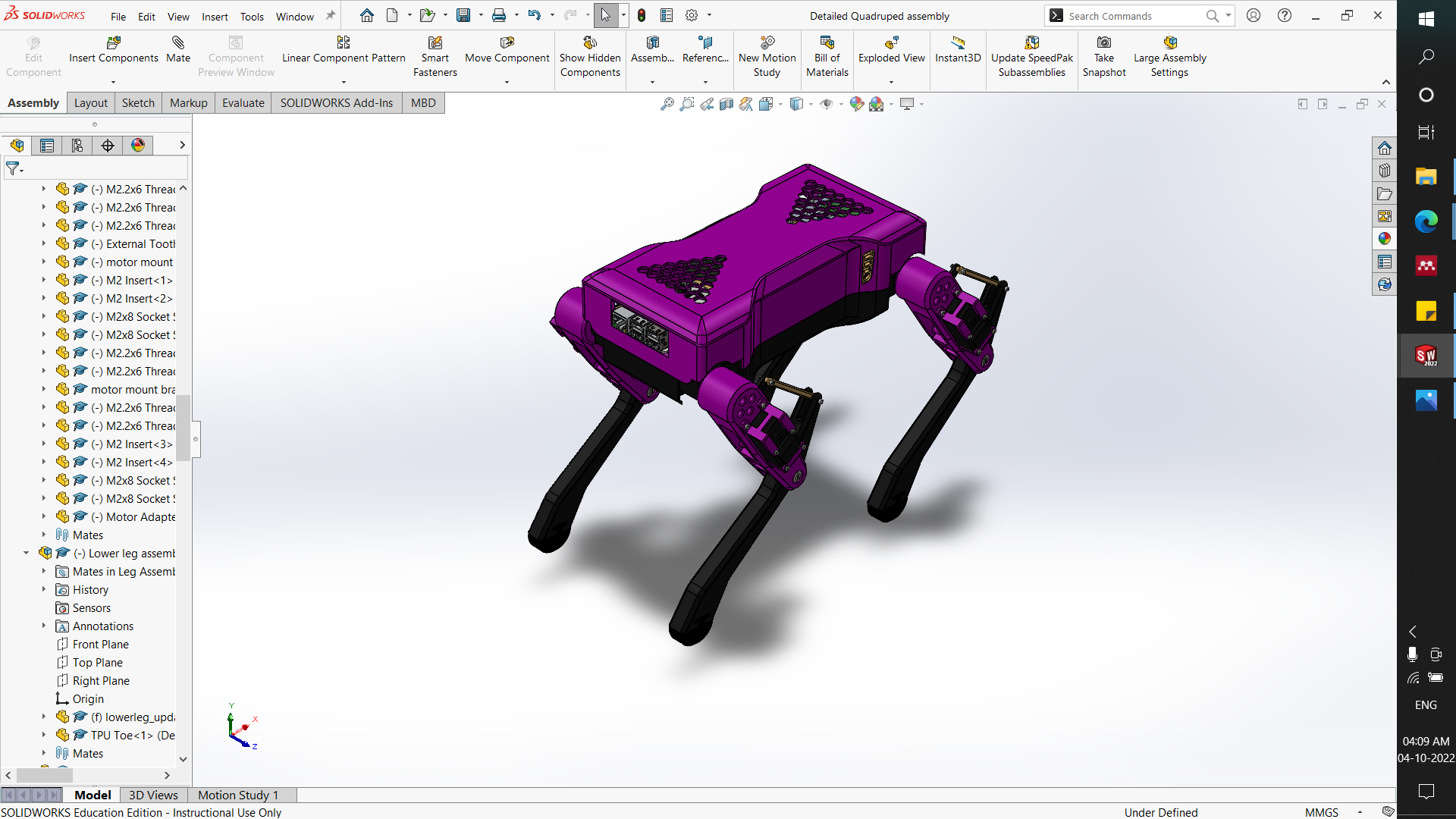Expand the Mates folder
The image size is (1456, 819).
point(43,535)
